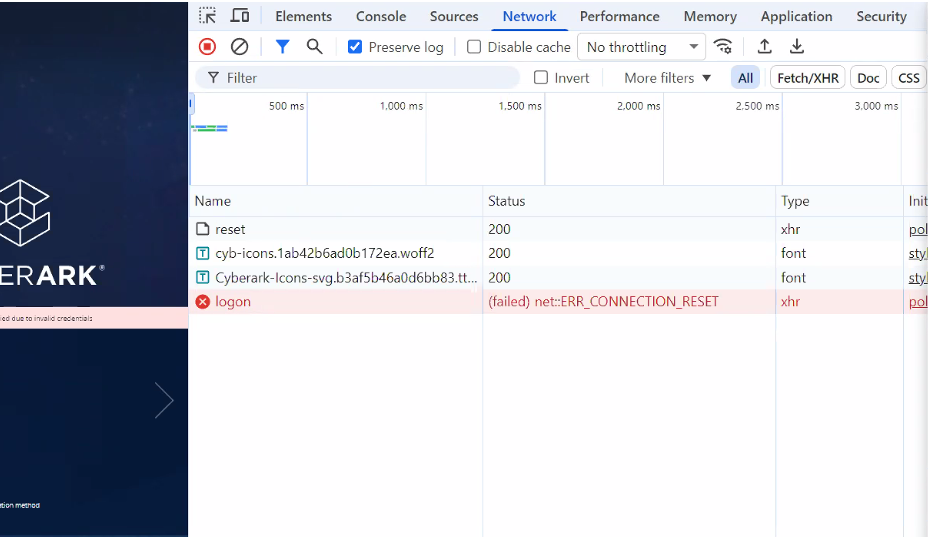Click the 200 status of reset request
Image resolution: width=928 pixels, height=537 pixels.
coord(499,229)
